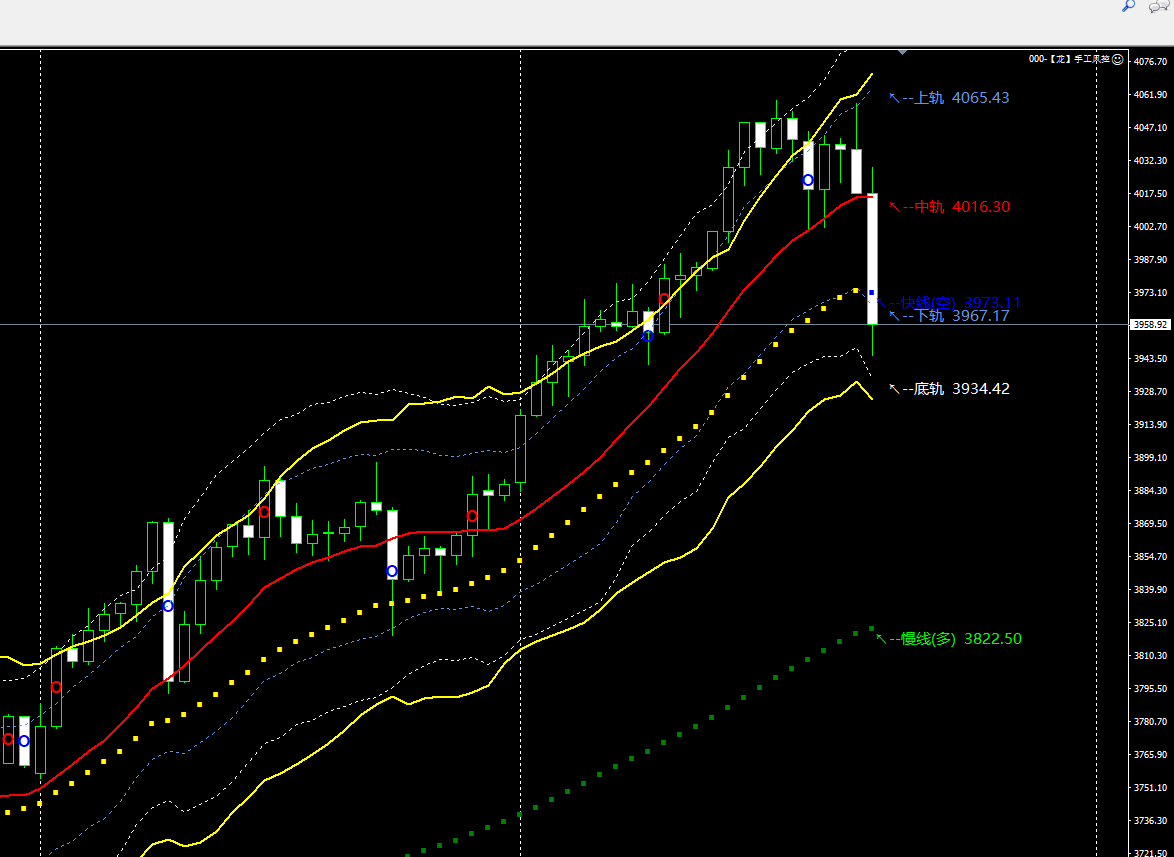
Task: Click price scale value 4032.30
Action: [x=1151, y=160]
